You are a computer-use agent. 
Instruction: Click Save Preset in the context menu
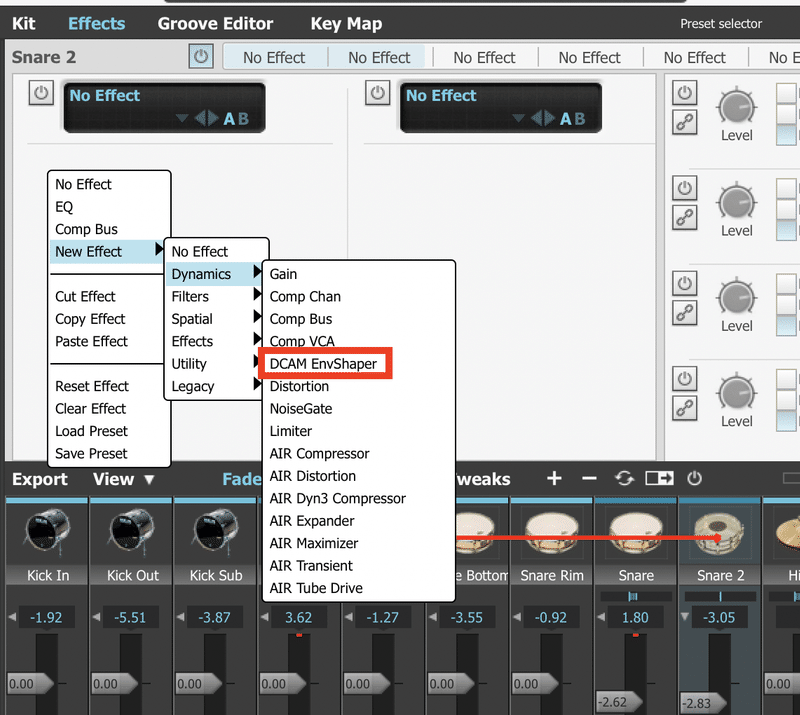coord(91,454)
